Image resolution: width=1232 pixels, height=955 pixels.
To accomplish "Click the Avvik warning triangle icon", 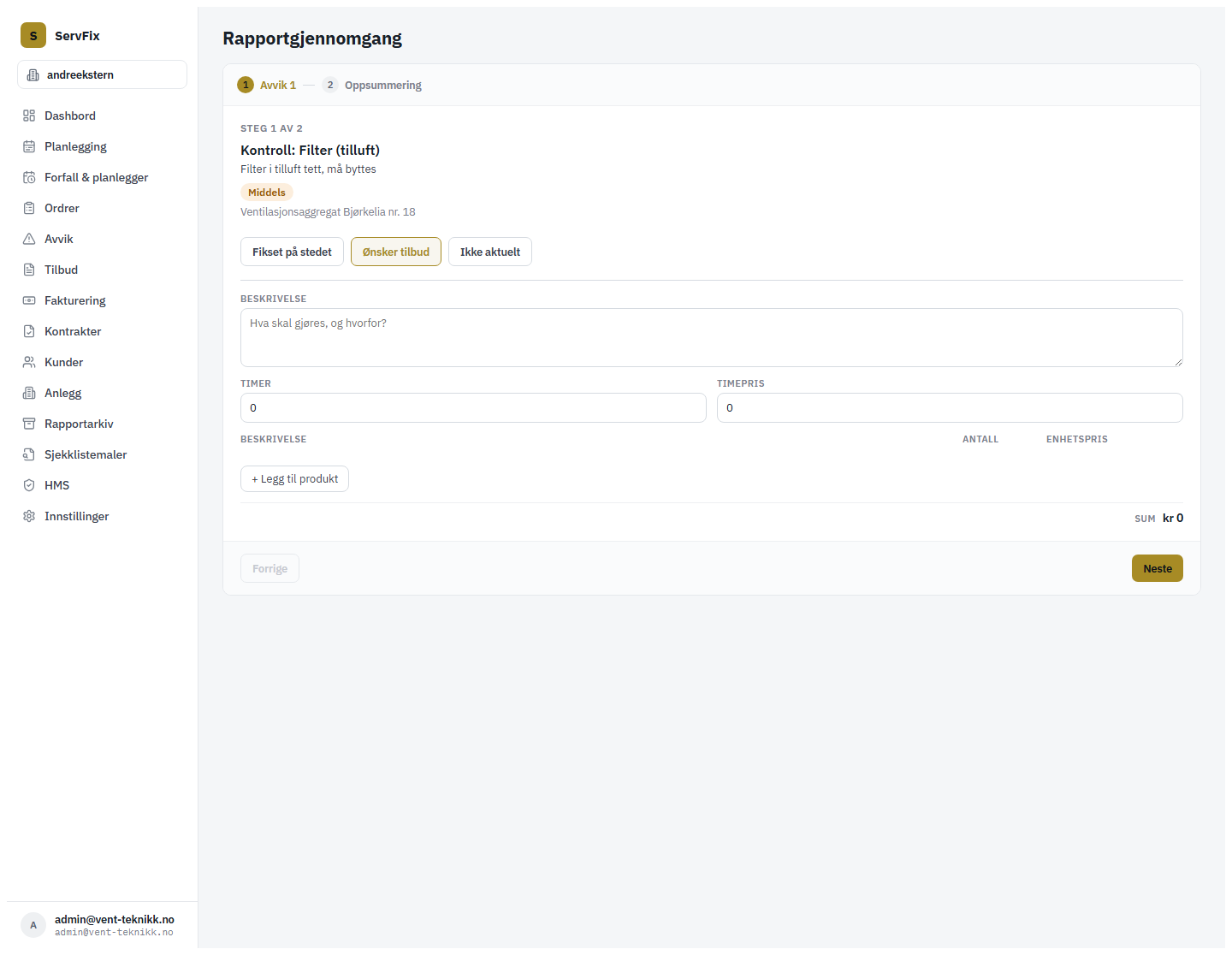I will (29, 239).
